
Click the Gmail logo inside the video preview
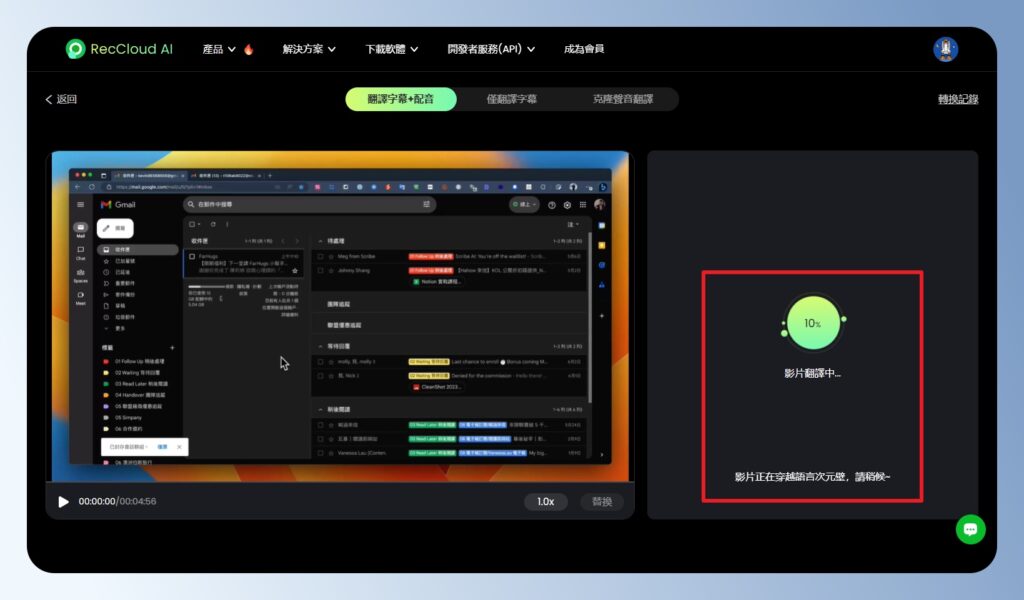(x=106, y=205)
